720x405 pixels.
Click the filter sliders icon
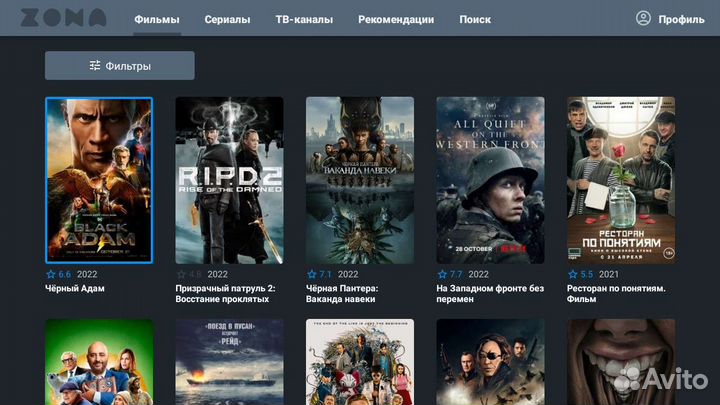tap(95, 66)
